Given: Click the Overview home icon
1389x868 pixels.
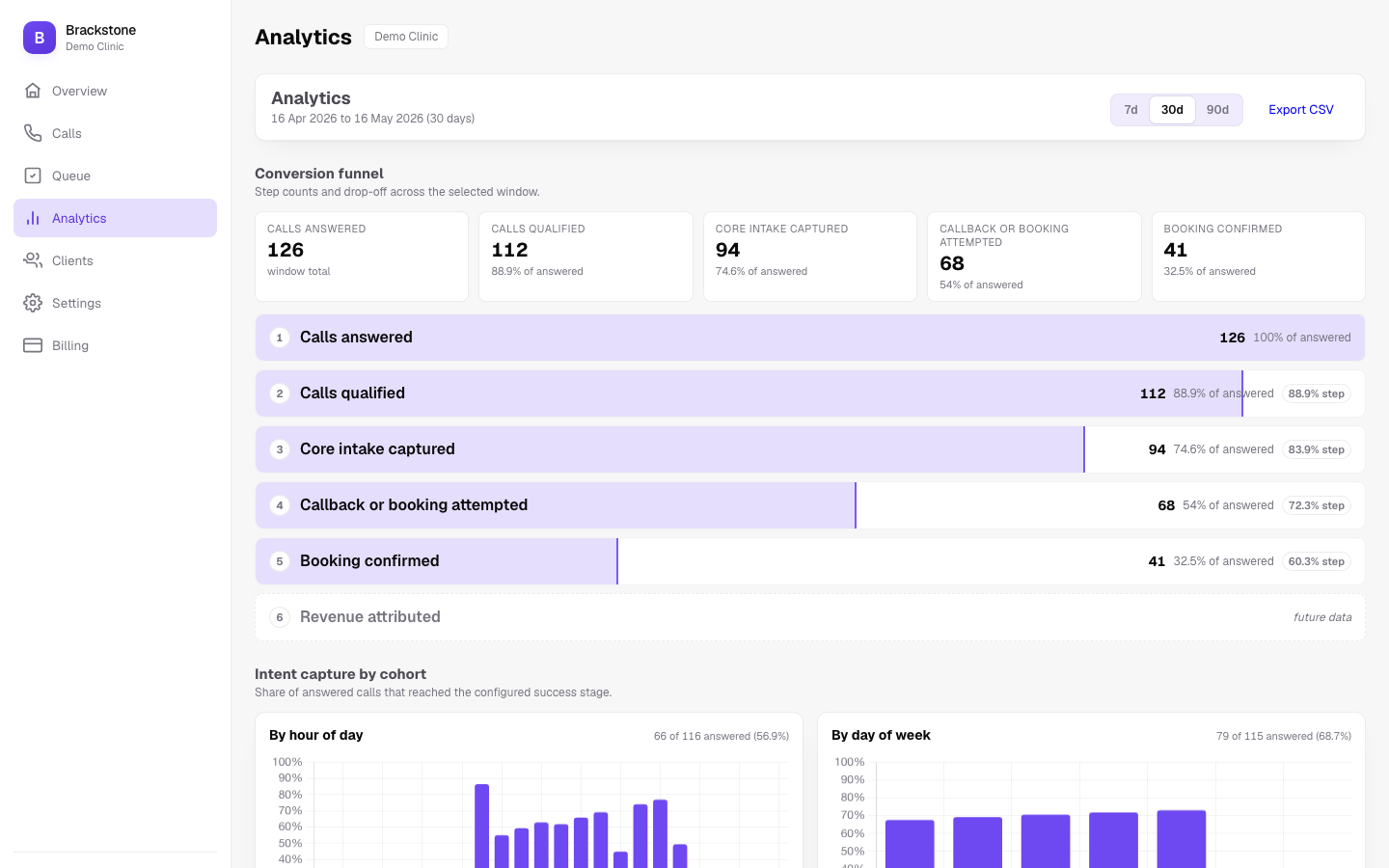Looking at the screenshot, I should coord(33,91).
